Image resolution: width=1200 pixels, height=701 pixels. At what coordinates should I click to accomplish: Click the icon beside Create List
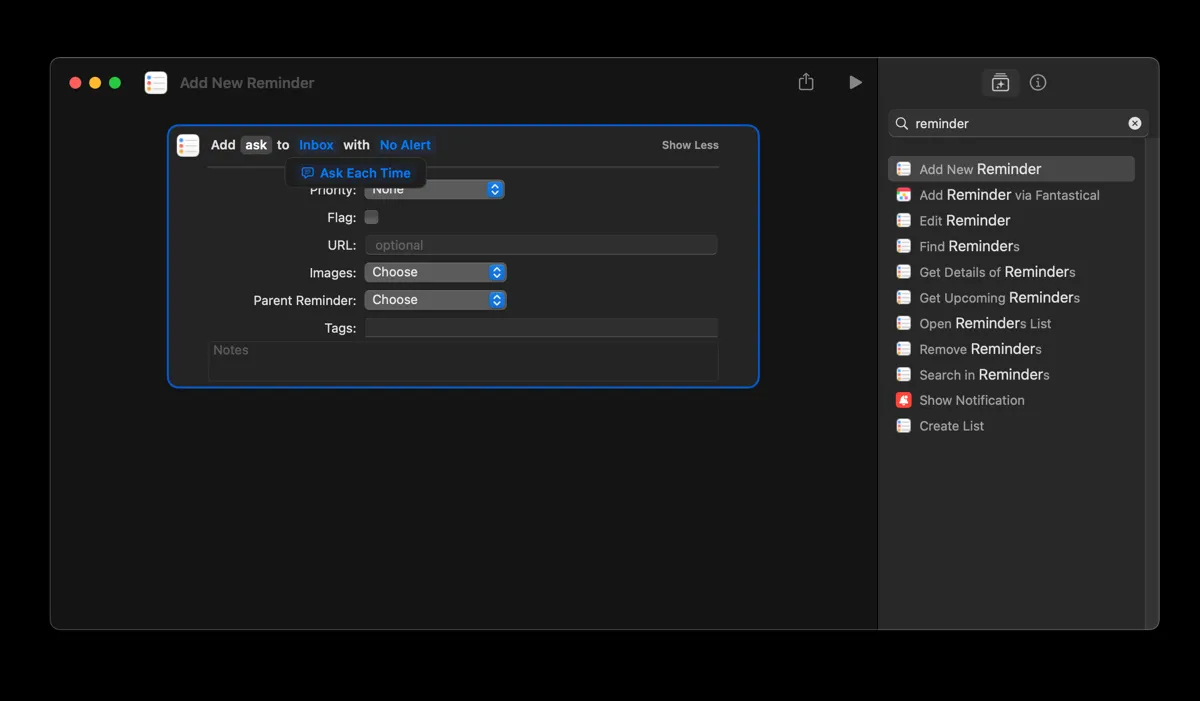pyautogui.click(x=903, y=426)
